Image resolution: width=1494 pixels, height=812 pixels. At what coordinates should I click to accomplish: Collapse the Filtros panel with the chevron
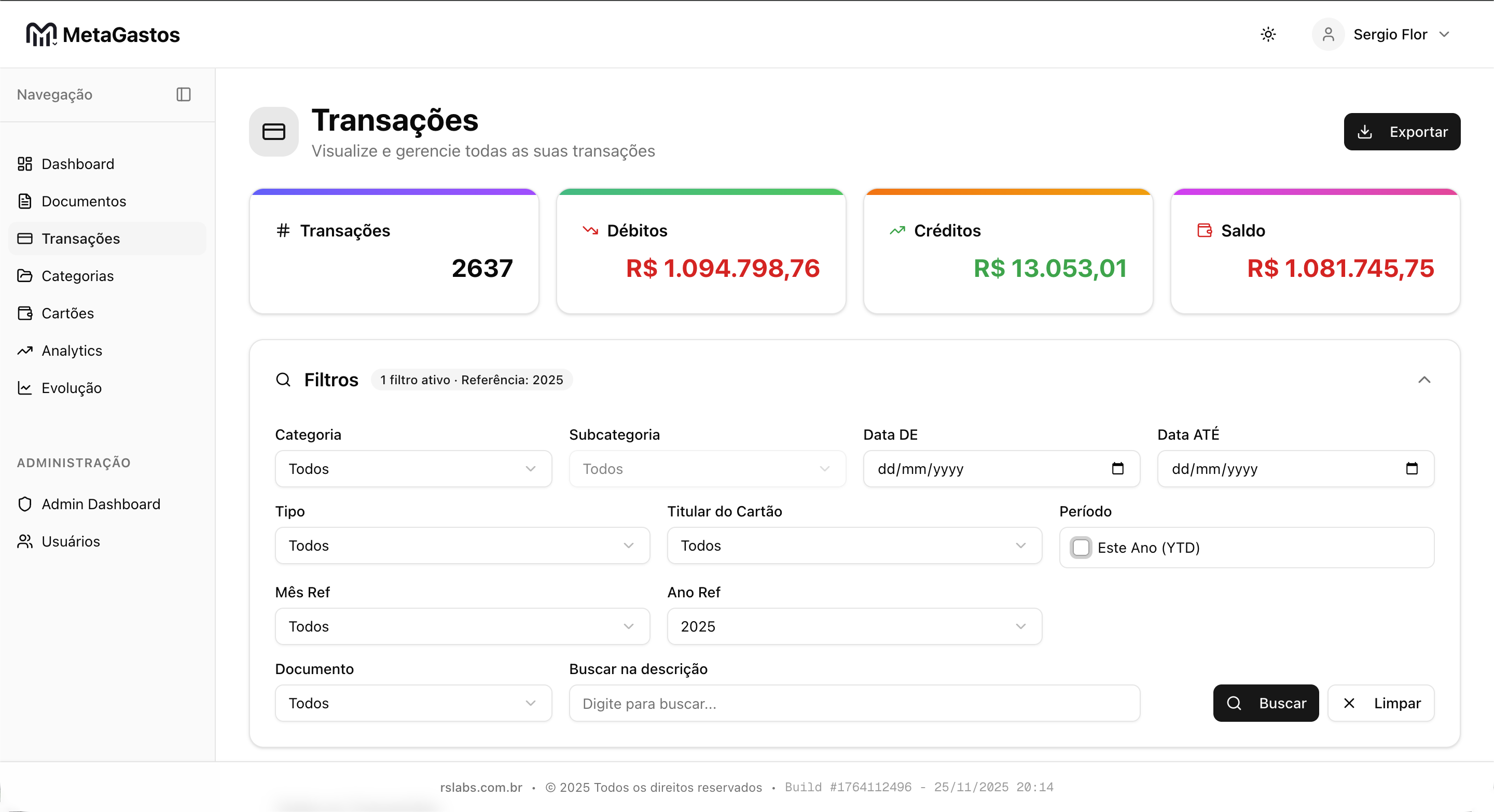point(1424,380)
